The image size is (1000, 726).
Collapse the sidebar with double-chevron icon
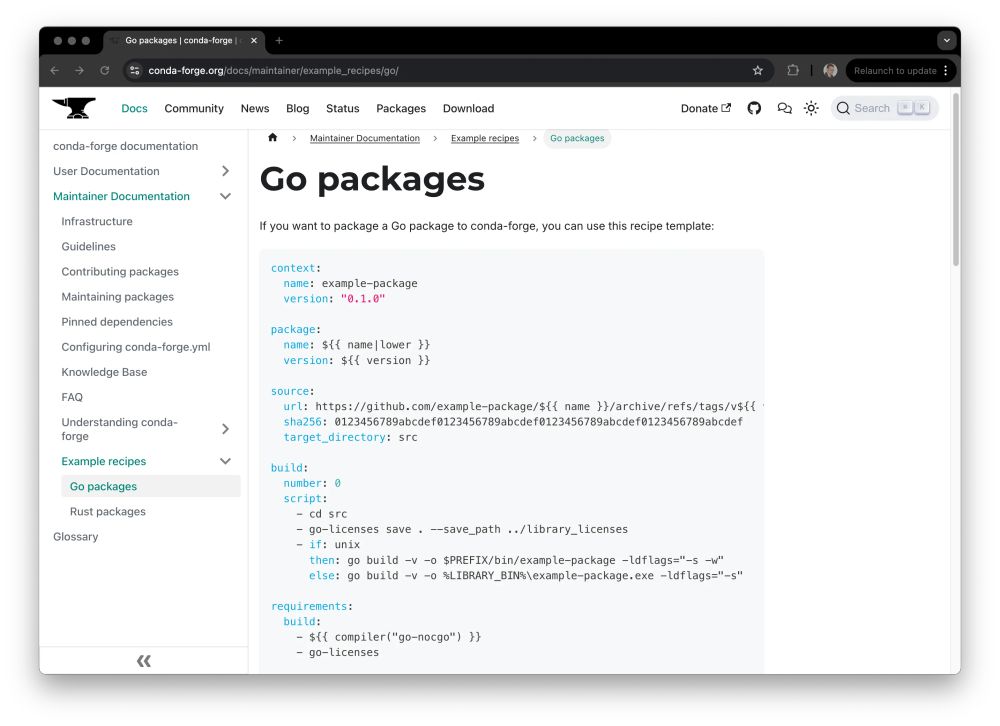click(143, 661)
